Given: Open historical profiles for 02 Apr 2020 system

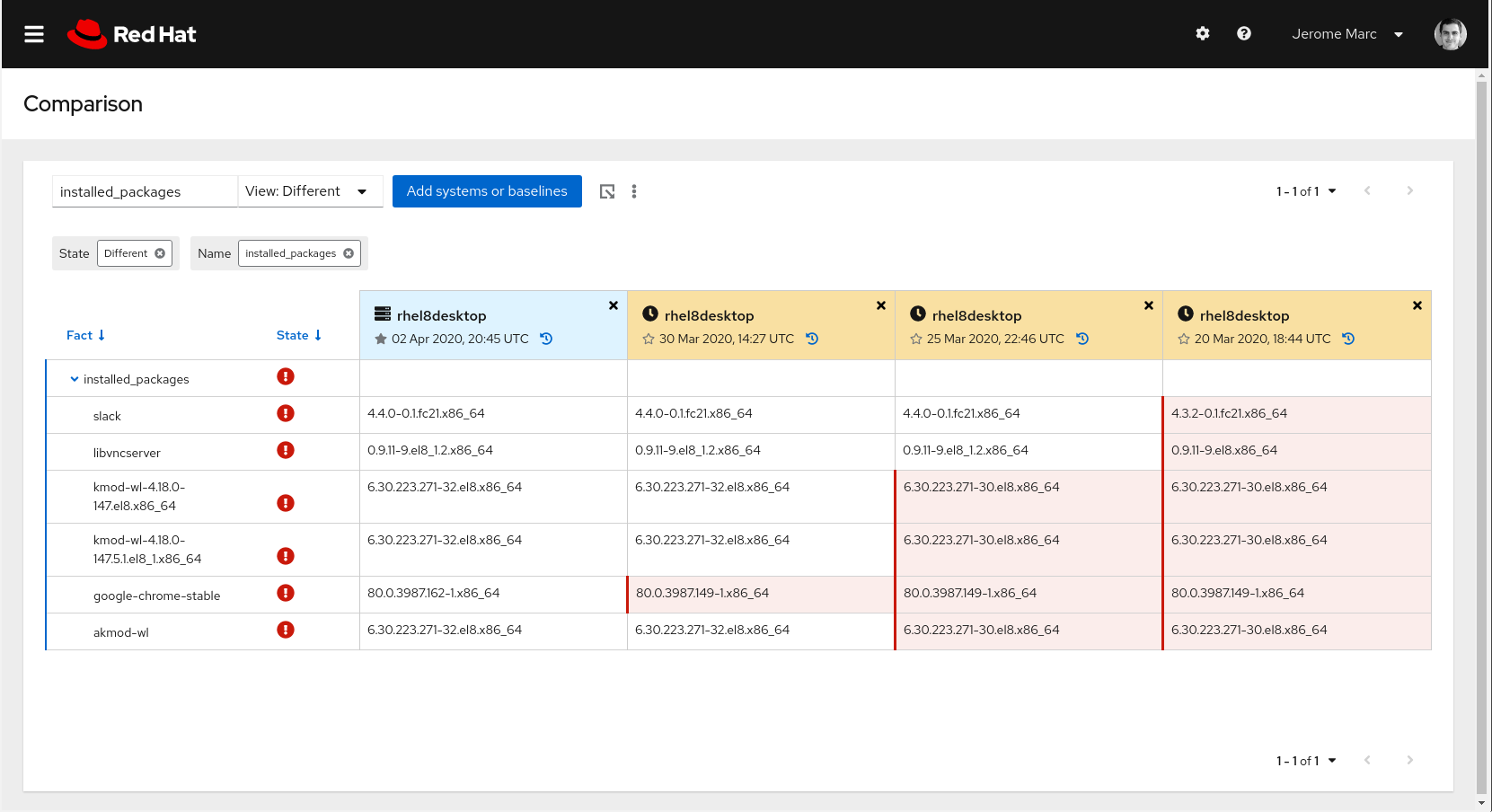Looking at the screenshot, I should pyautogui.click(x=546, y=339).
